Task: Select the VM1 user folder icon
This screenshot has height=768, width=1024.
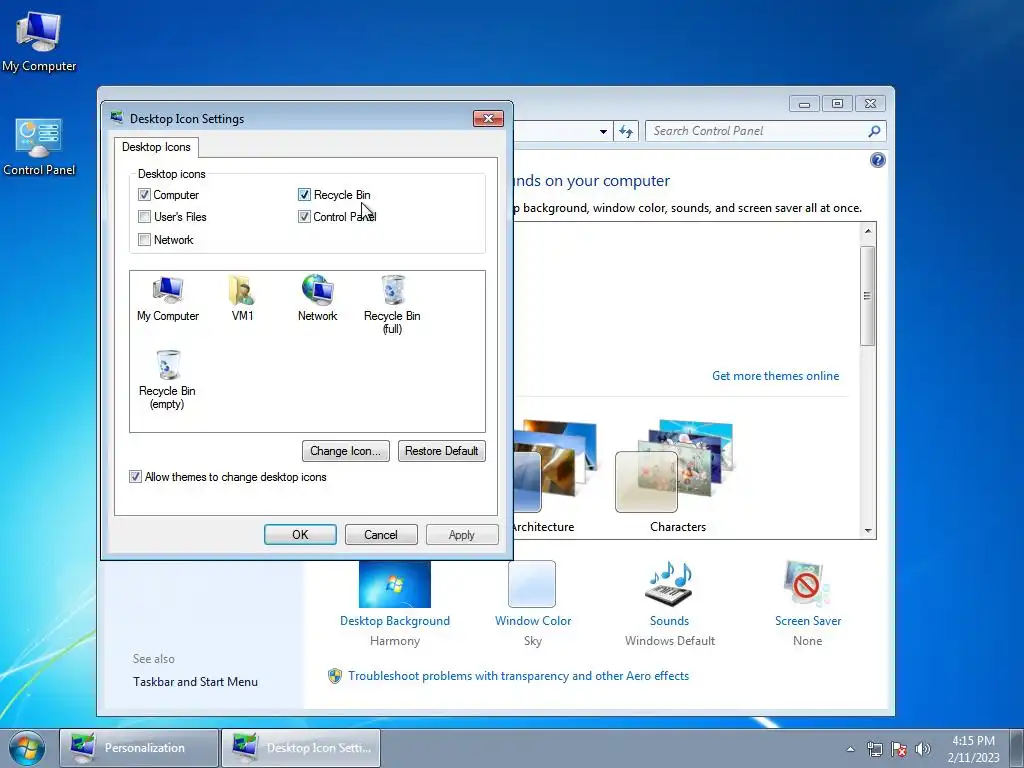Action: [242, 299]
